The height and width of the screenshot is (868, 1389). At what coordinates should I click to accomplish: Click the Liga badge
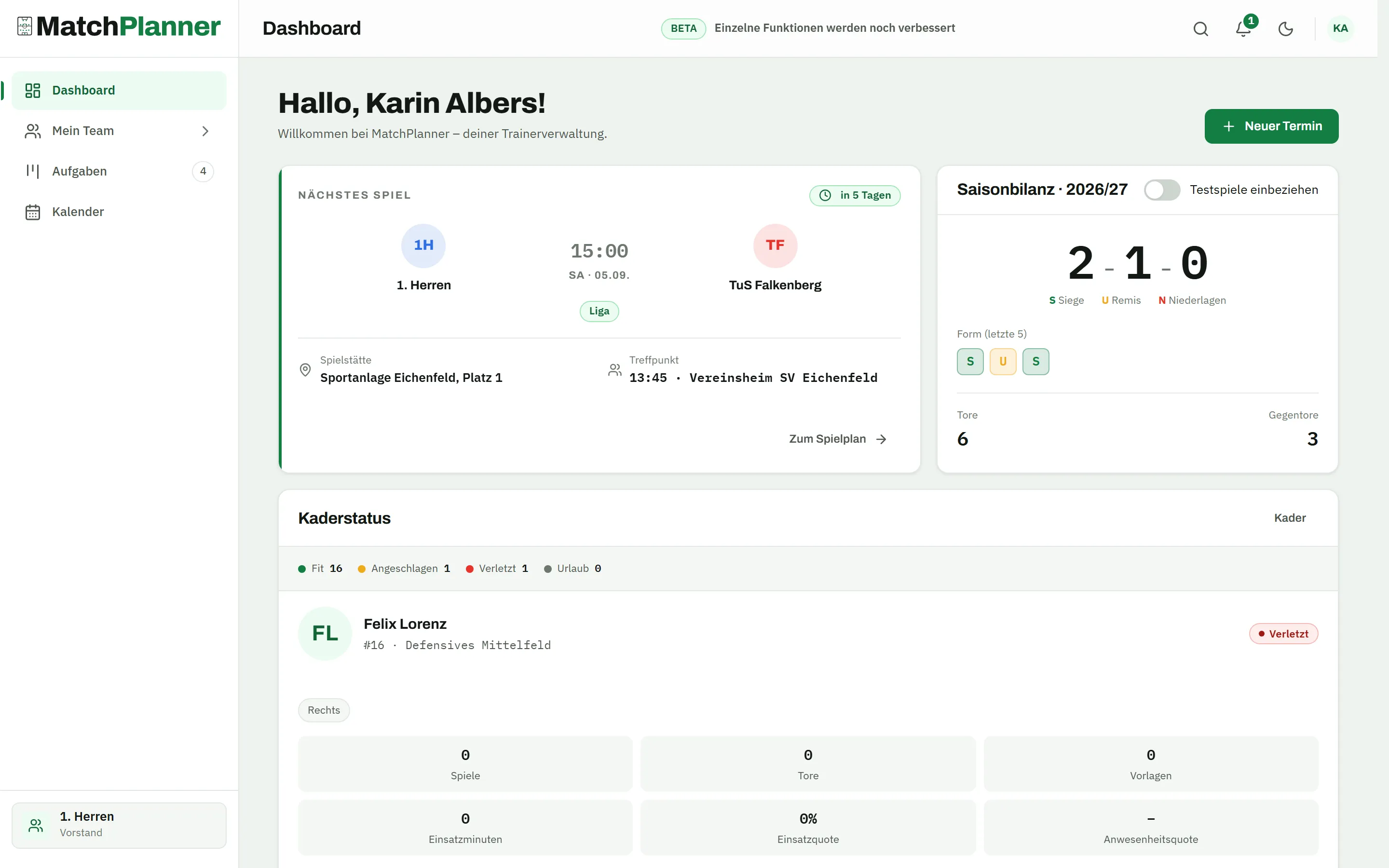pyautogui.click(x=599, y=311)
